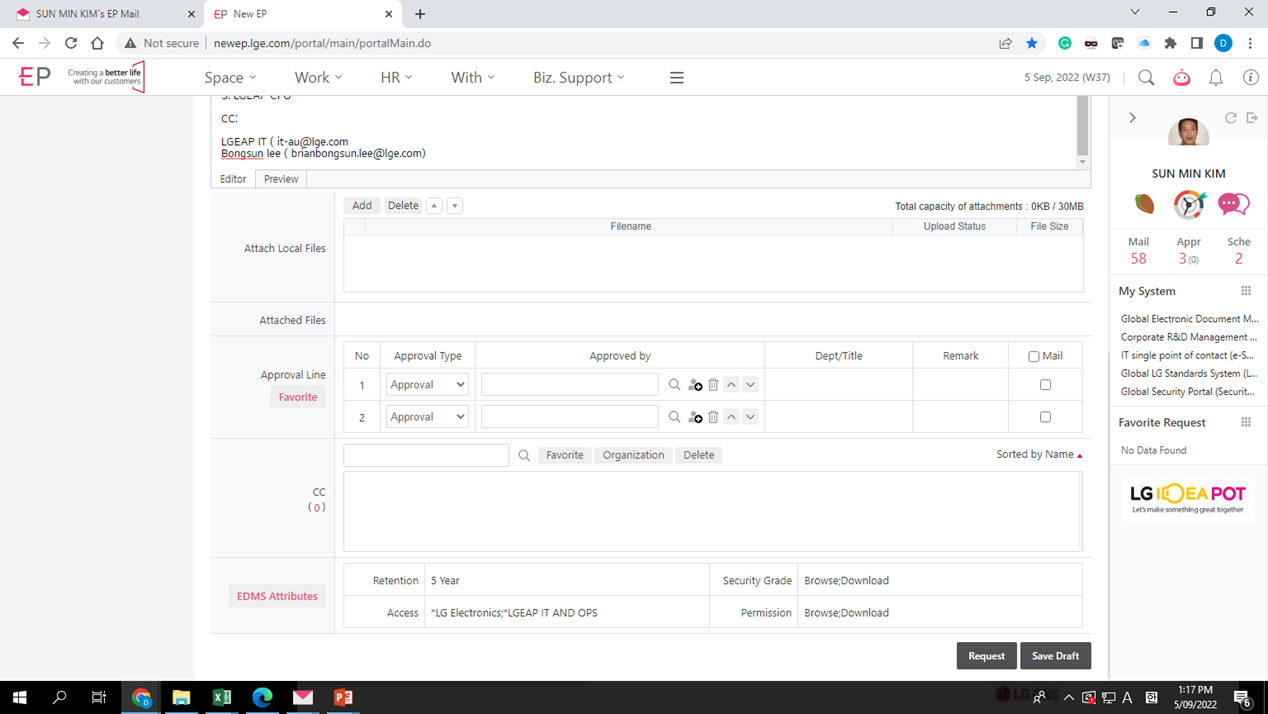Open Approval Type dropdown in row 1
The width and height of the screenshot is (1268, 714).
click(427, 385)
